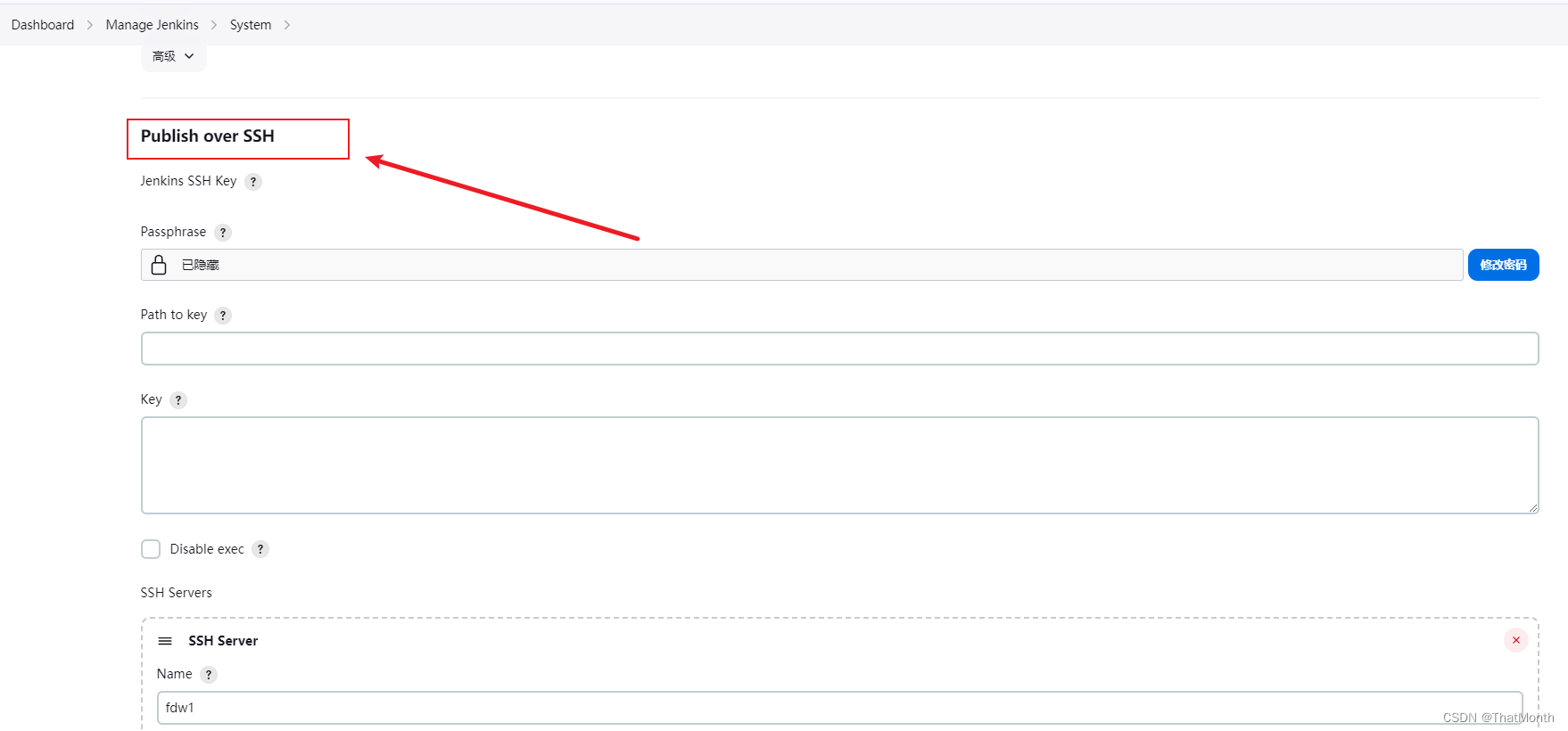Open the Jenkins SSH Key help tooltip
1568x731 pixels.
coord(252,181)
